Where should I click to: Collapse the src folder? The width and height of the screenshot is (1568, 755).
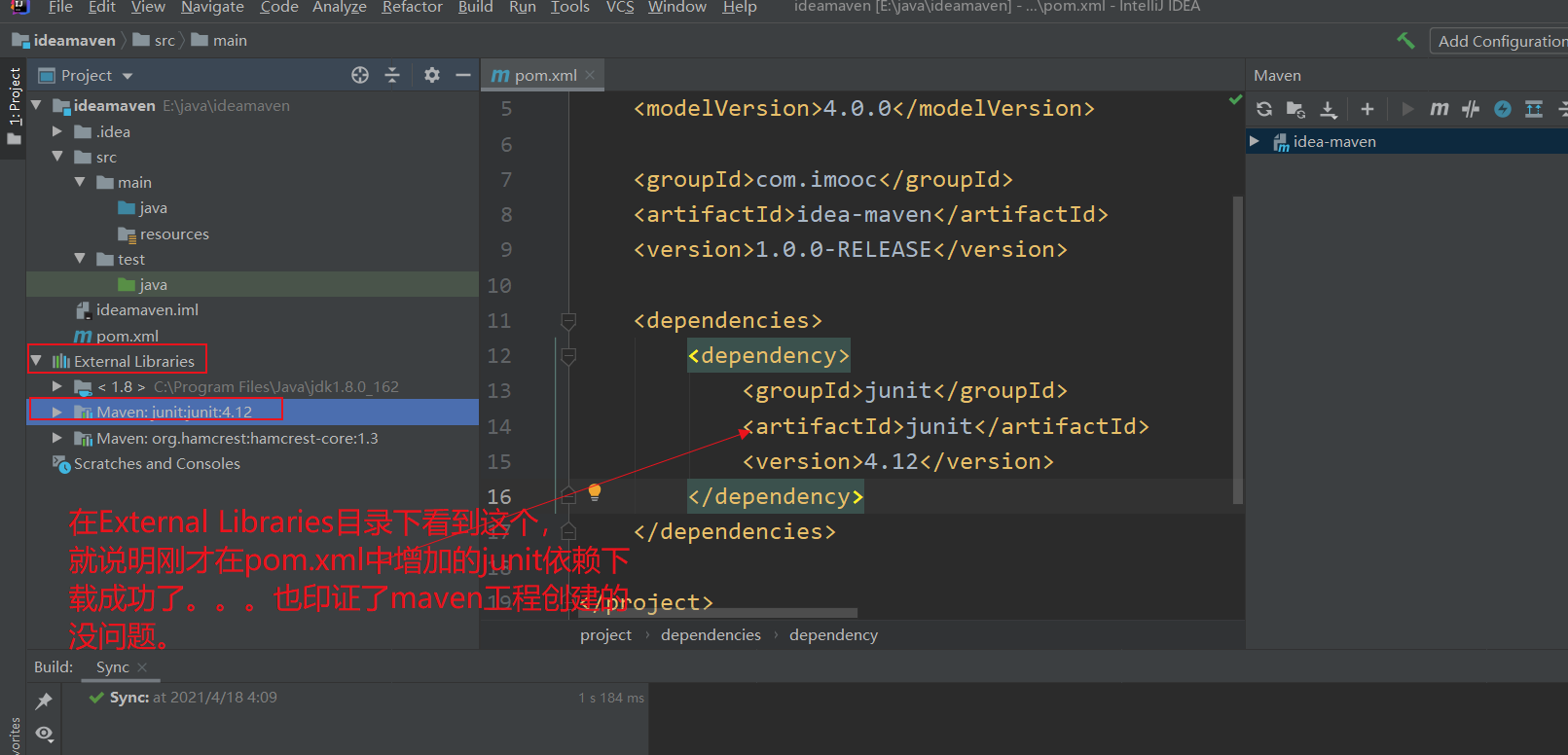pos(57,157)
